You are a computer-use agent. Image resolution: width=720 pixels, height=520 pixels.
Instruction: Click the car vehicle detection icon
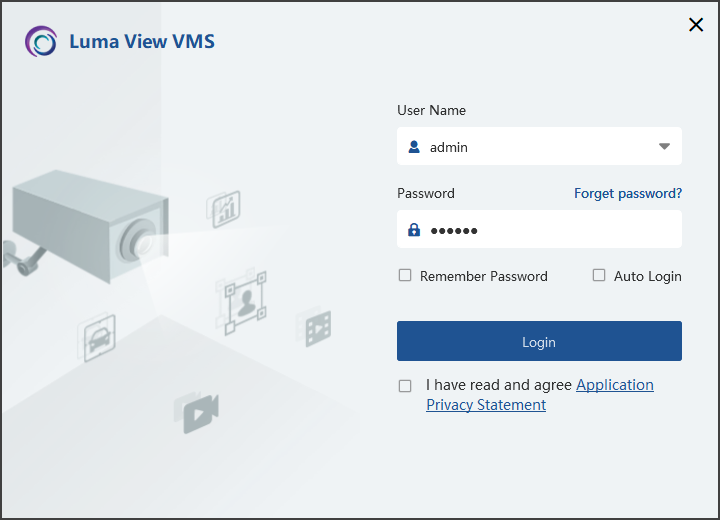pyautogui.click(x=97, y=337)
